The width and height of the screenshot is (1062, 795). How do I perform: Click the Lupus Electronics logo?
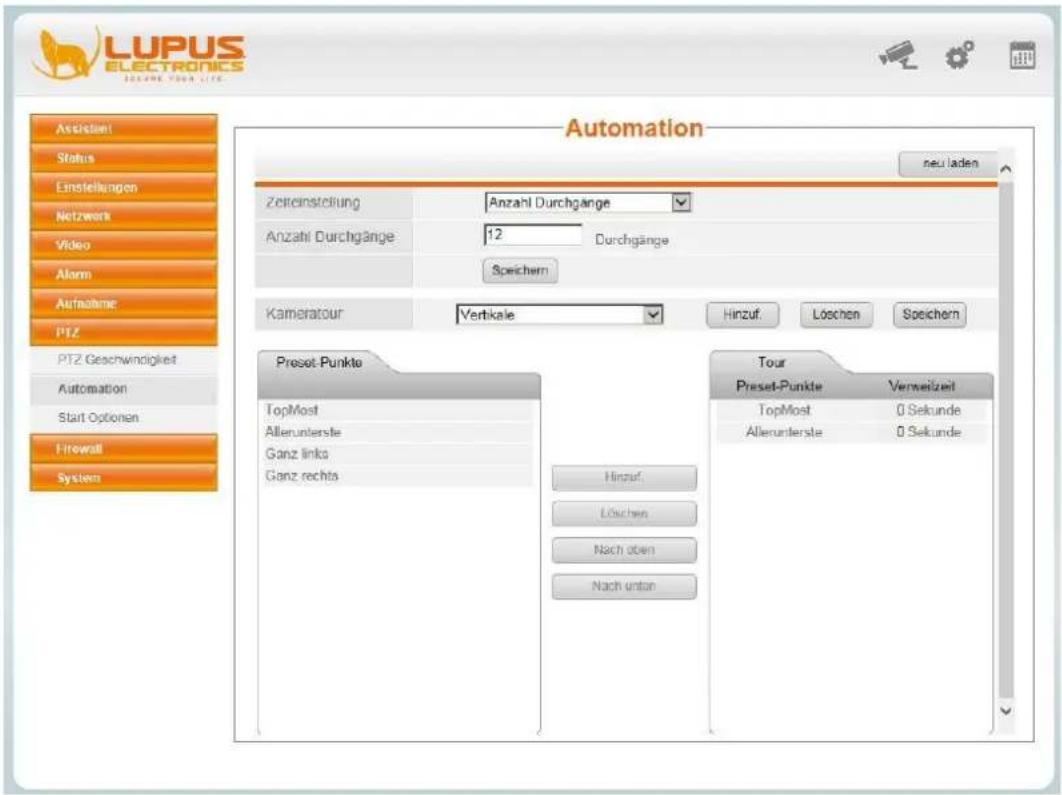tap(138, 55)
